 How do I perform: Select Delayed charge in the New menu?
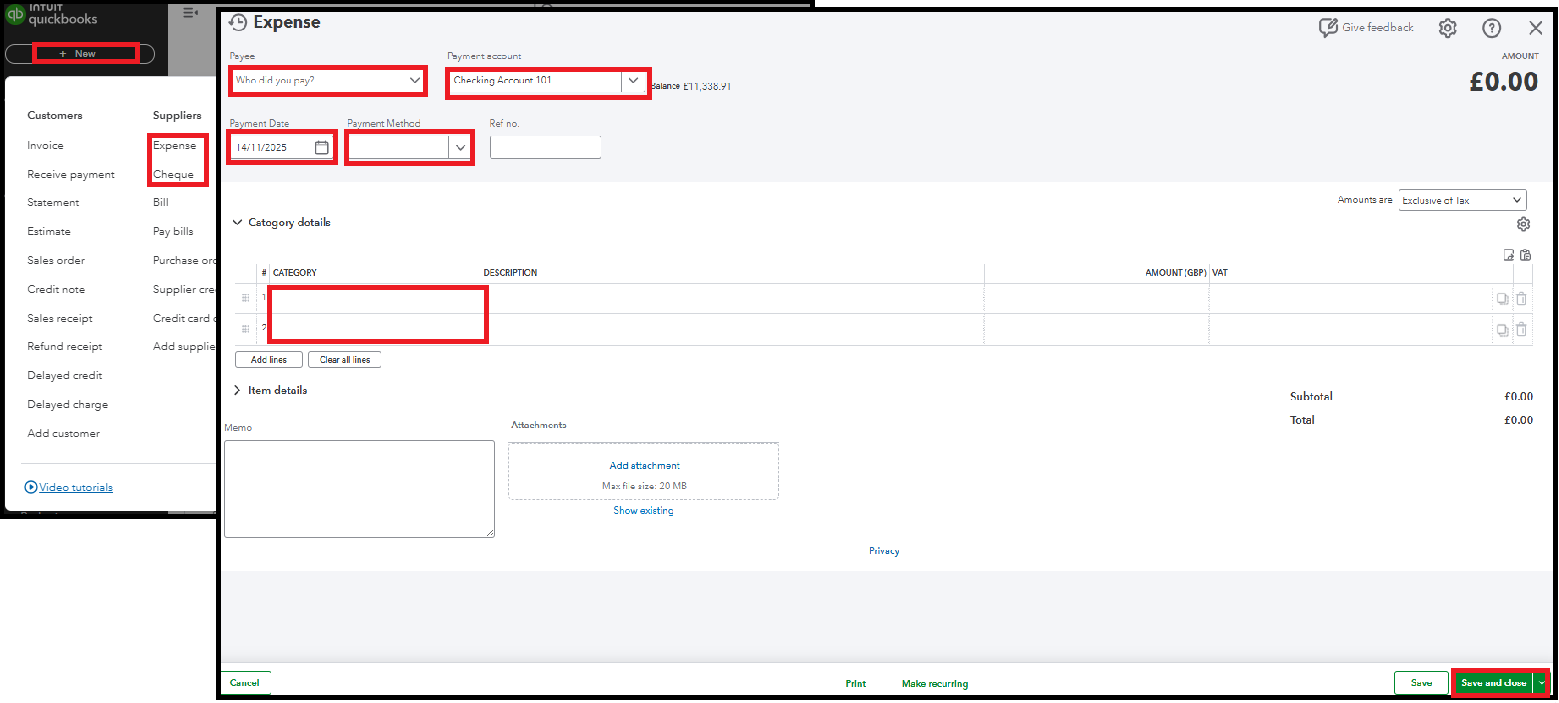pos(68,404)
